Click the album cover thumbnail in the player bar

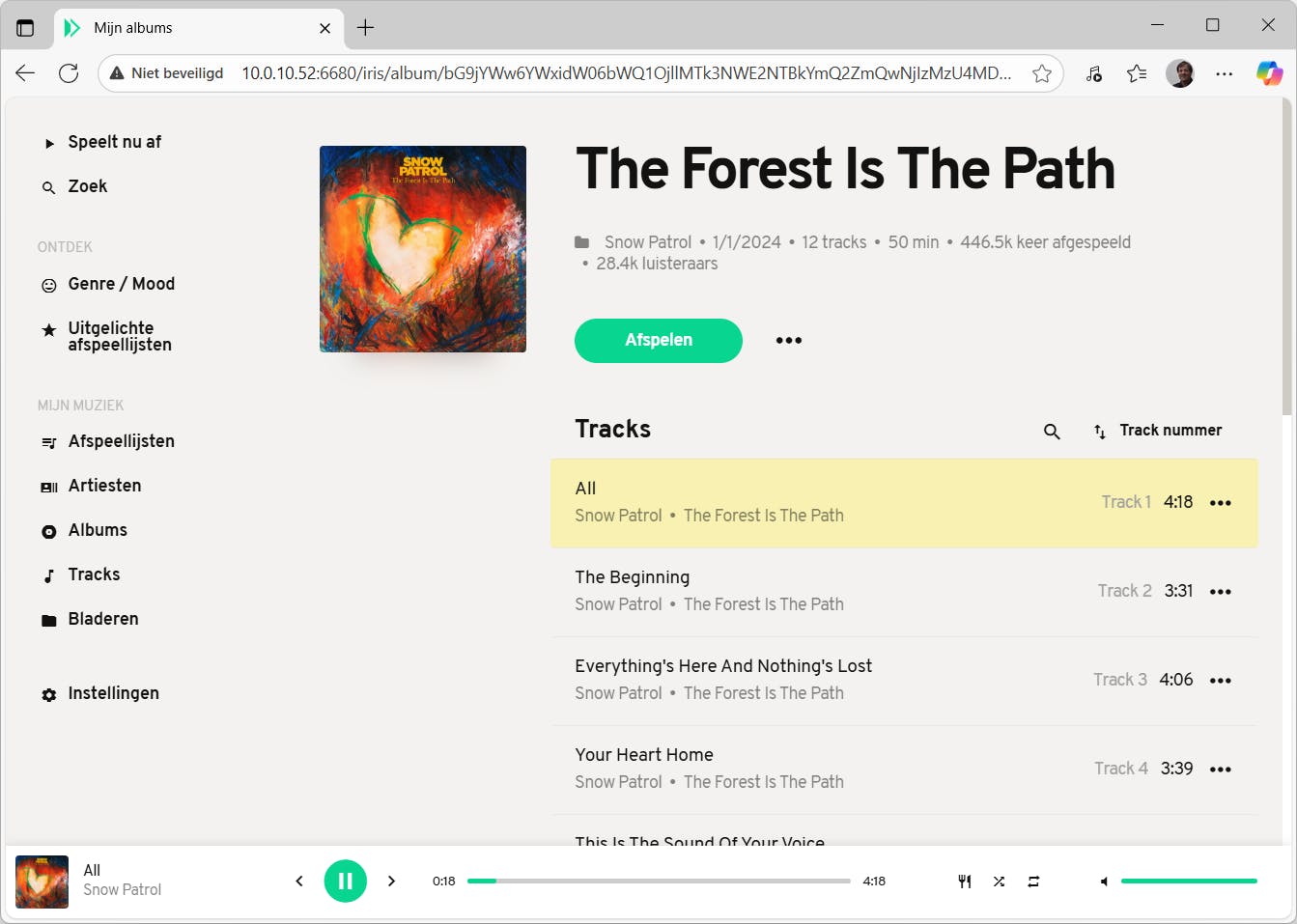point(42,882)
